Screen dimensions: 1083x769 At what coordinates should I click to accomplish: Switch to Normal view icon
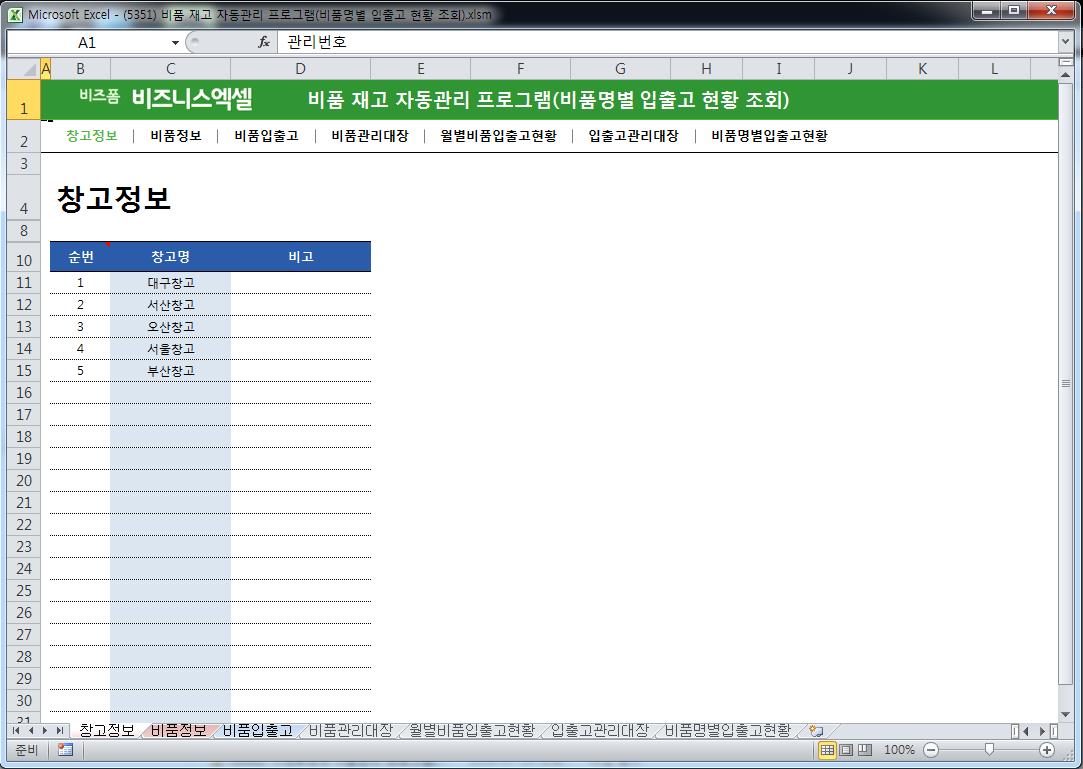click(x=827, y=750)
